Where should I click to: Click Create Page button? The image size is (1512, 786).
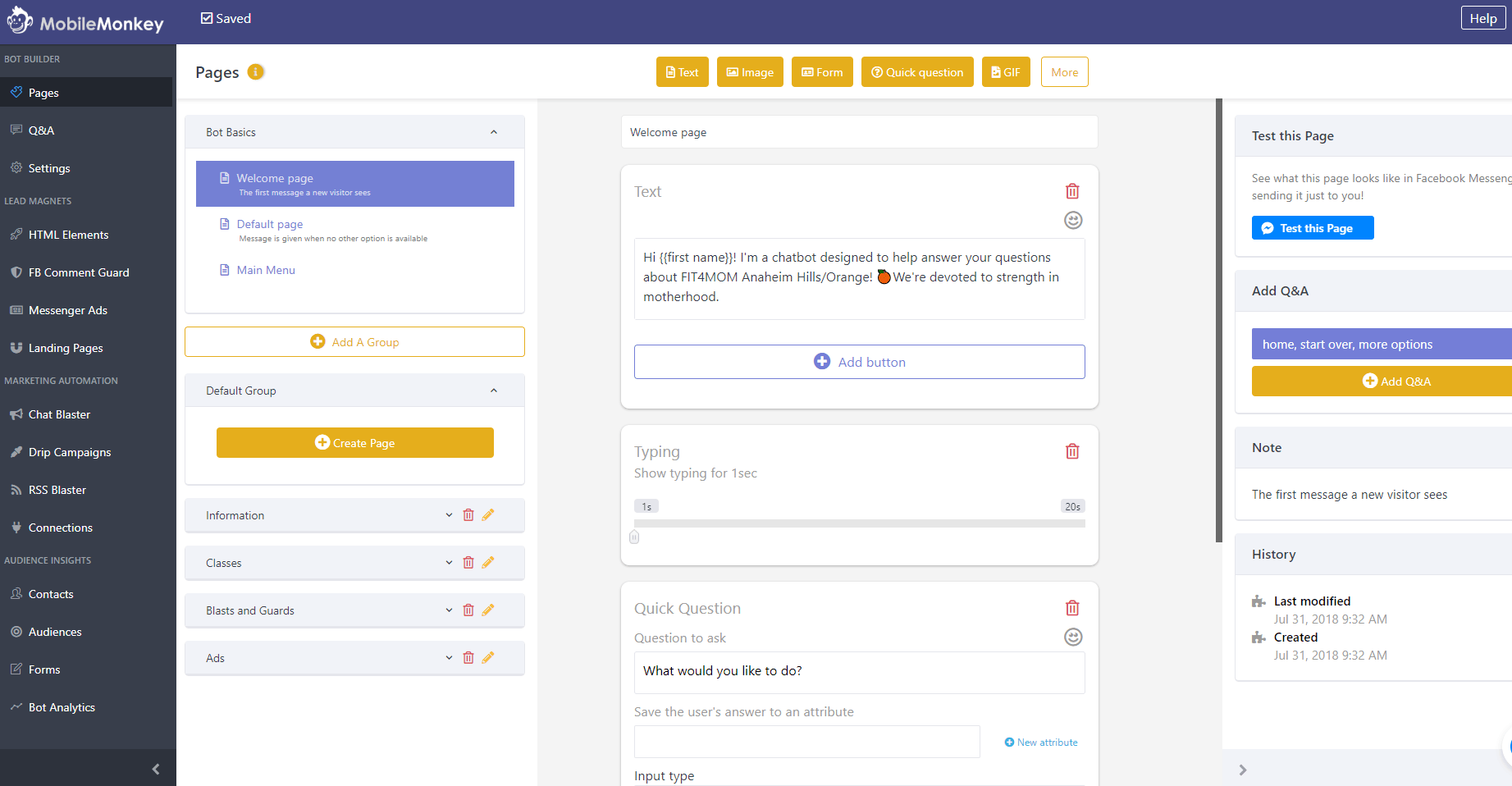pos(354,443)
